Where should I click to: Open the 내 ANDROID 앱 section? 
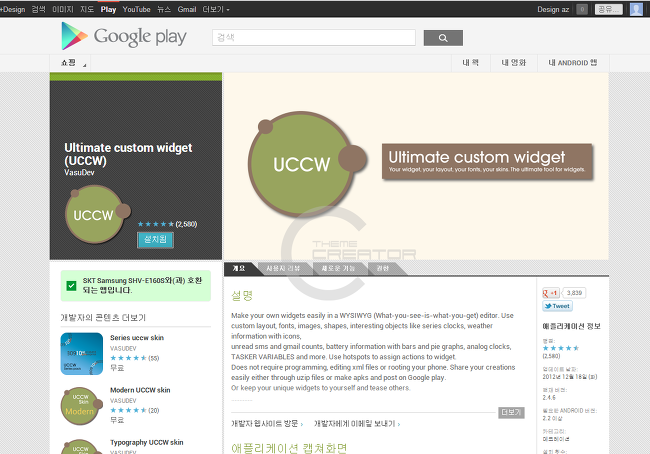pyautogui.click(x=573, y=63)
